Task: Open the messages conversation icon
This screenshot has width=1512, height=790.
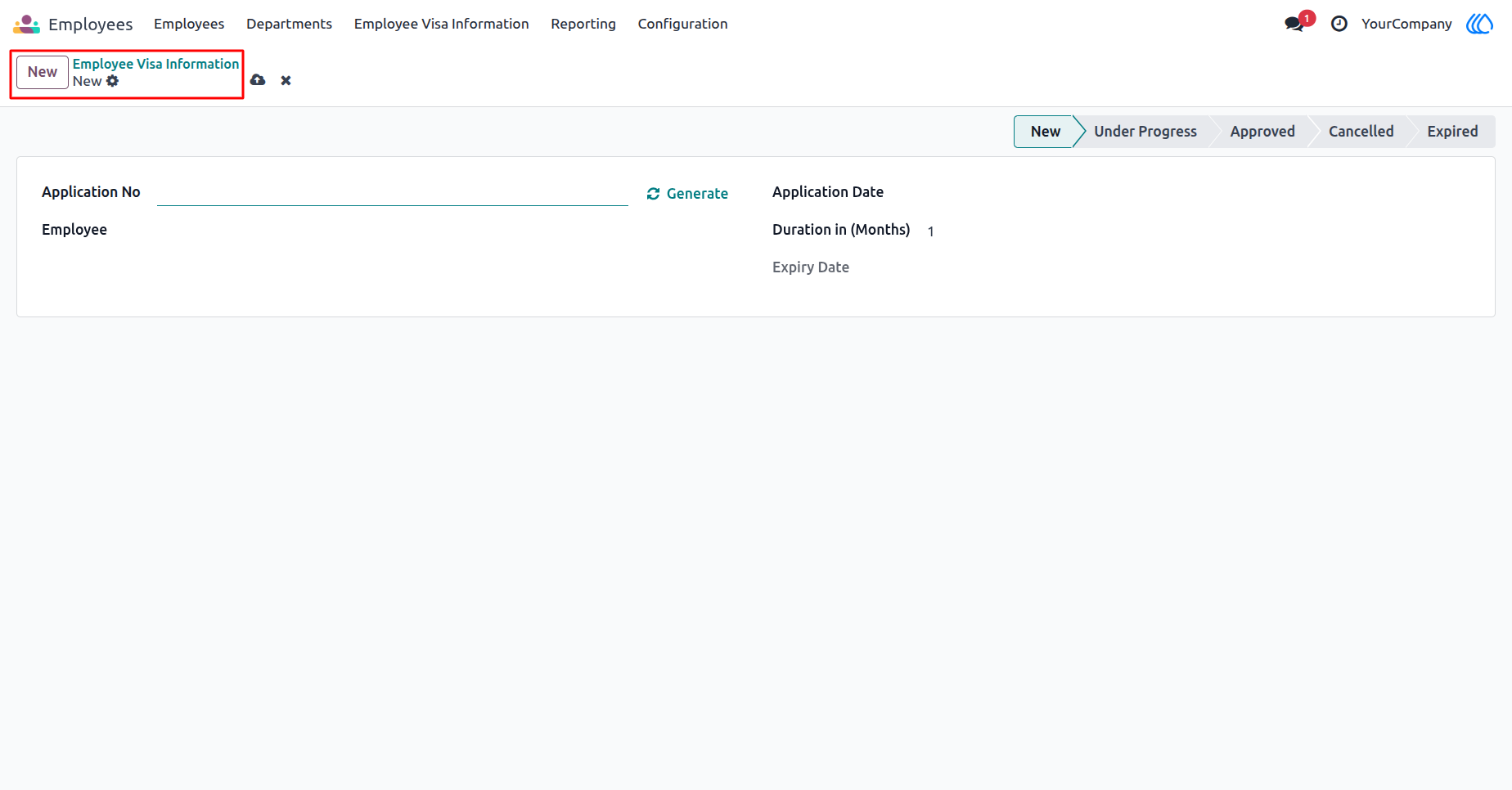Action: [1294, 24]
